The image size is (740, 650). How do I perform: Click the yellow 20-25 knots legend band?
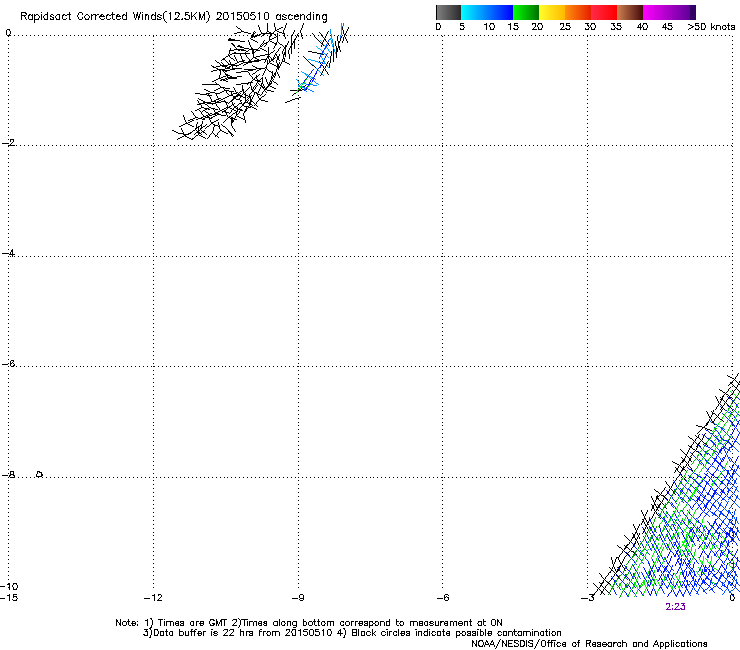552,12
